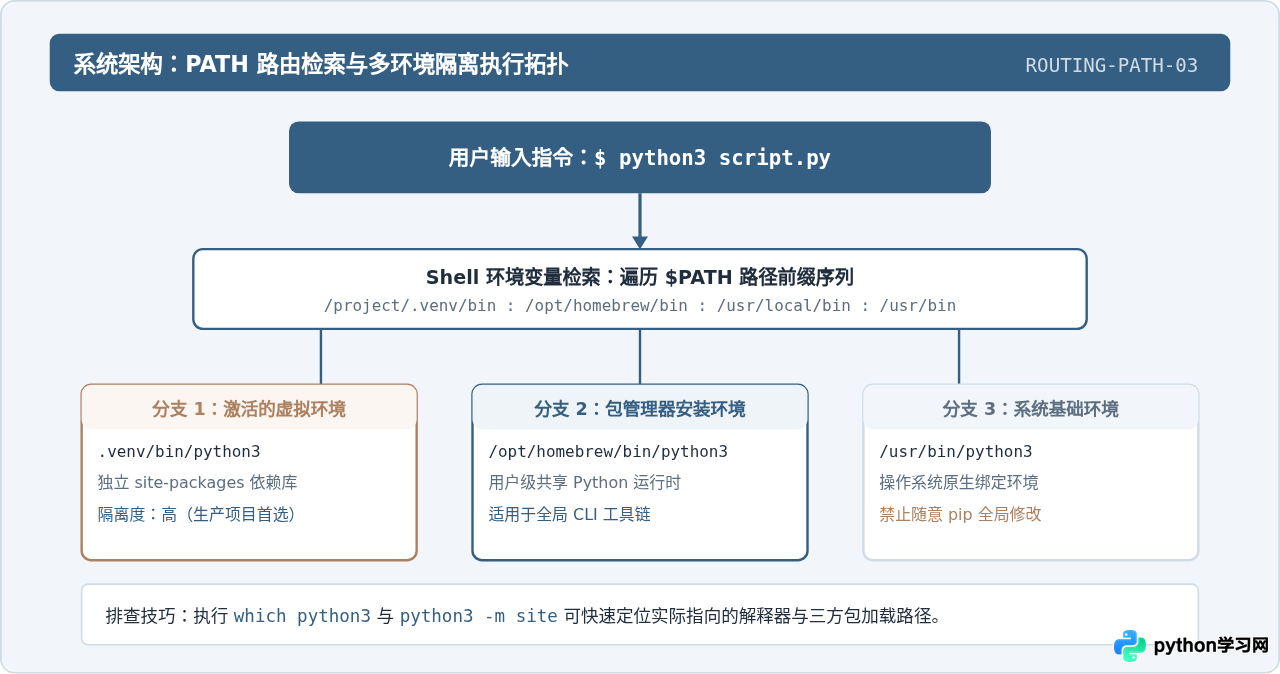Image resolution: width=1280 pixels, height=674 pixels.
Task: Click '适用于全局 CLI 工具链' text
Action: (570, 515)
